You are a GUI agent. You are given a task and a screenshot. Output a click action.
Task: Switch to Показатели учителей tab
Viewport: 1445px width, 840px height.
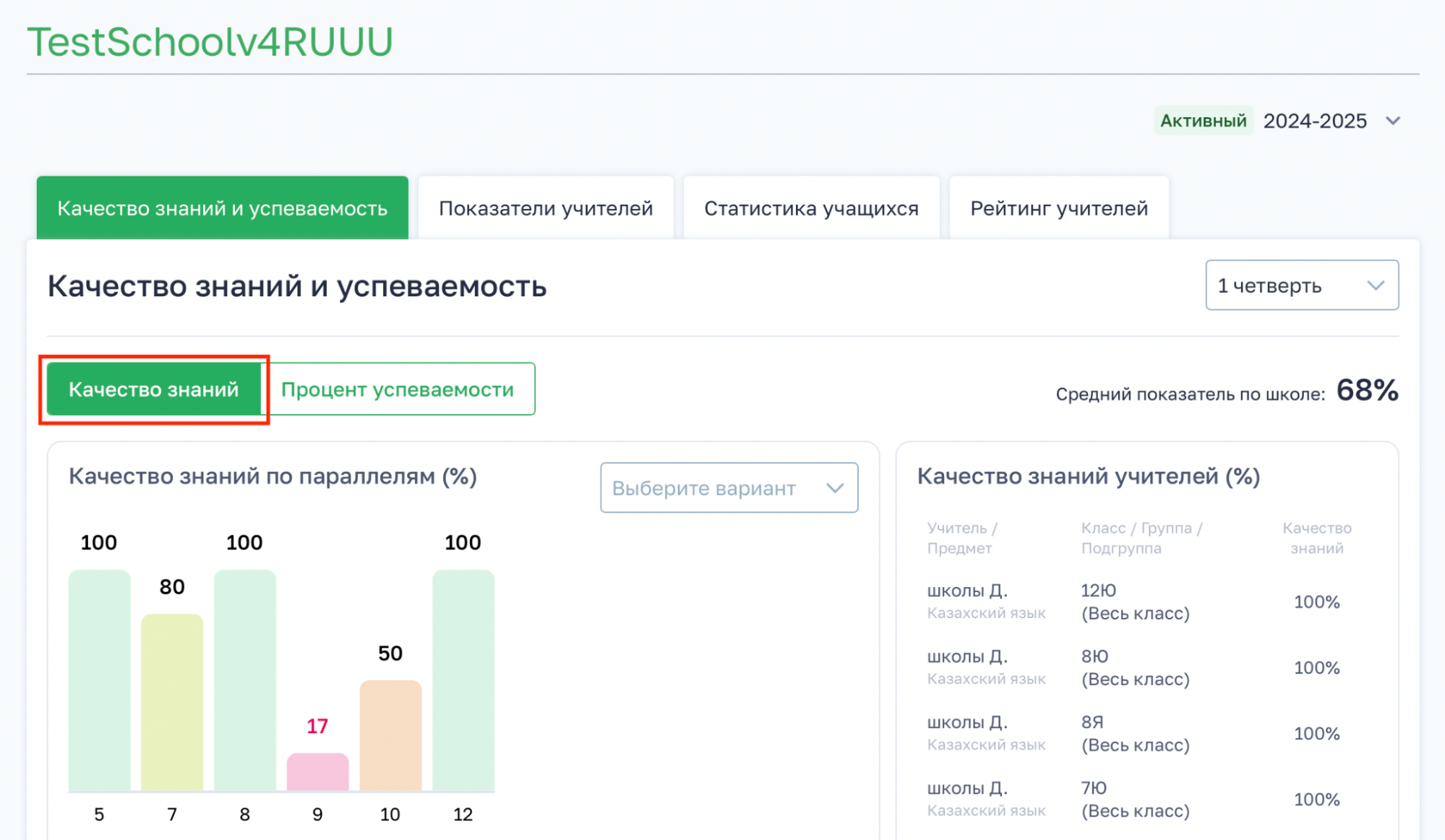(546, 208)
